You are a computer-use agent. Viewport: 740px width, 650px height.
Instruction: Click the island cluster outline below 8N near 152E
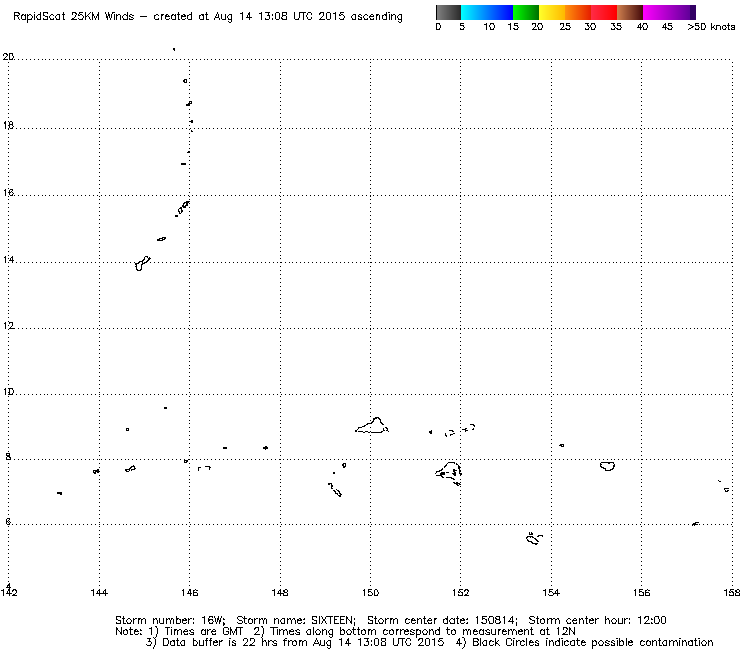[448, 473]
